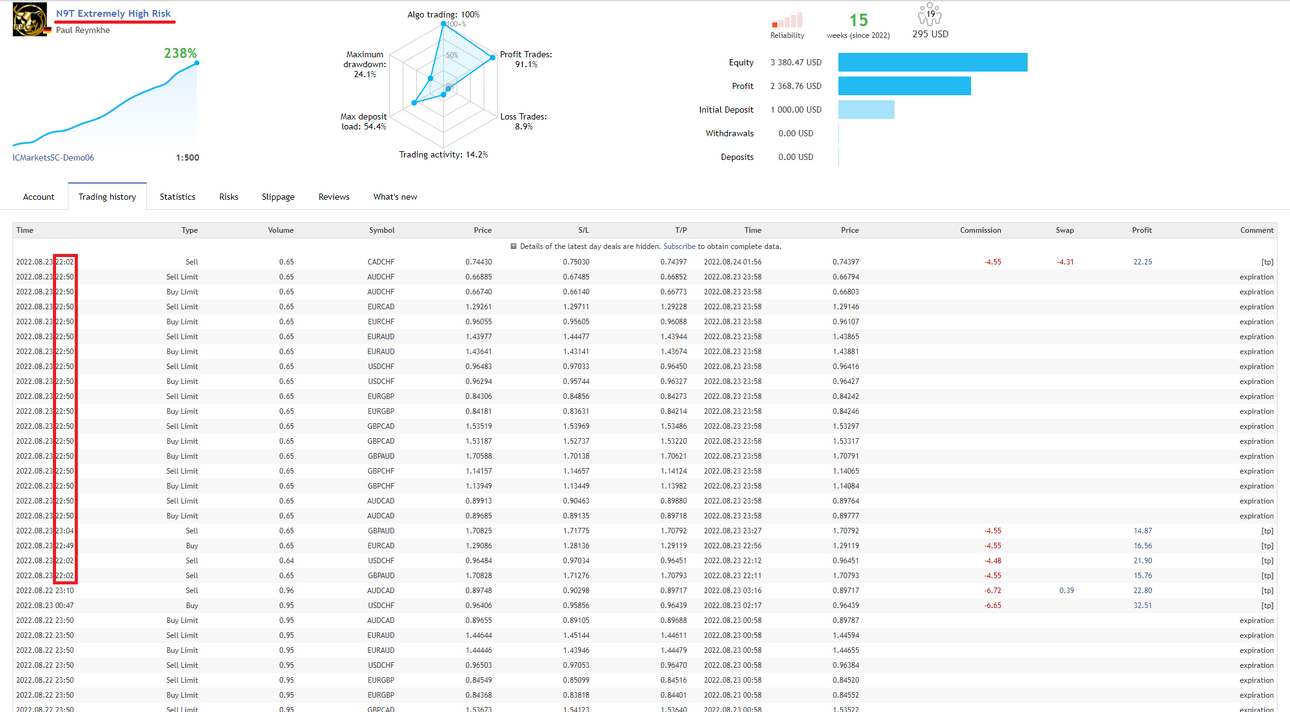Click the 295 USD subscription price
1290x712 pixels.
(x=930, y=34)
